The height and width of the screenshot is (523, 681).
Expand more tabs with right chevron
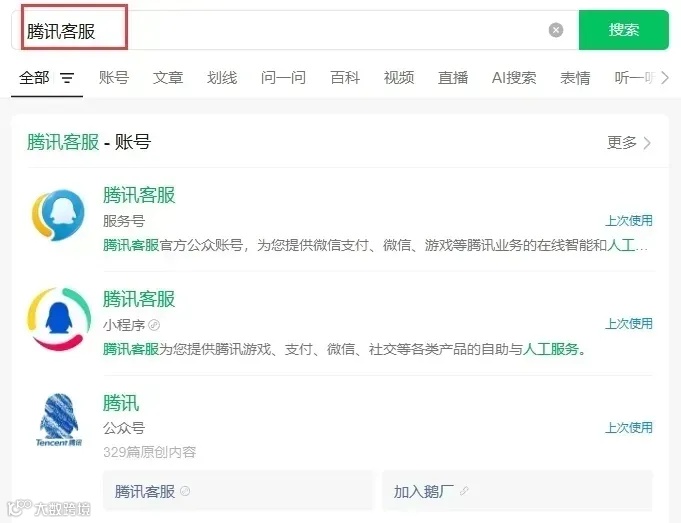pyautogui.click(x=665, y=78)
